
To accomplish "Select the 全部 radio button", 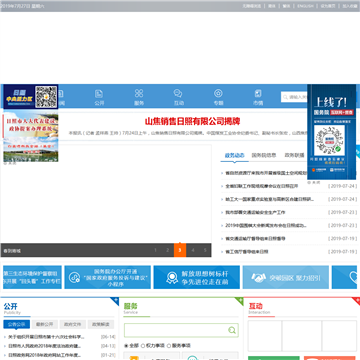I will tap(126, 346).
